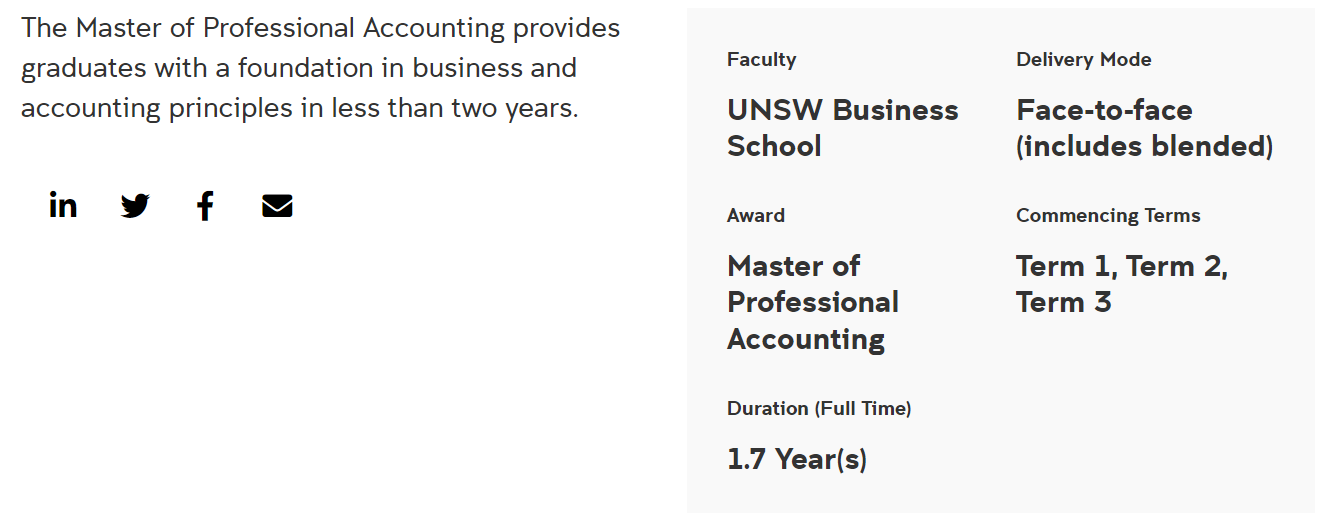Select the Master of Professional Accounting award value
The height and width of the screenshot is (513, 1320).
pyautogui.click(x=812, y=303)
